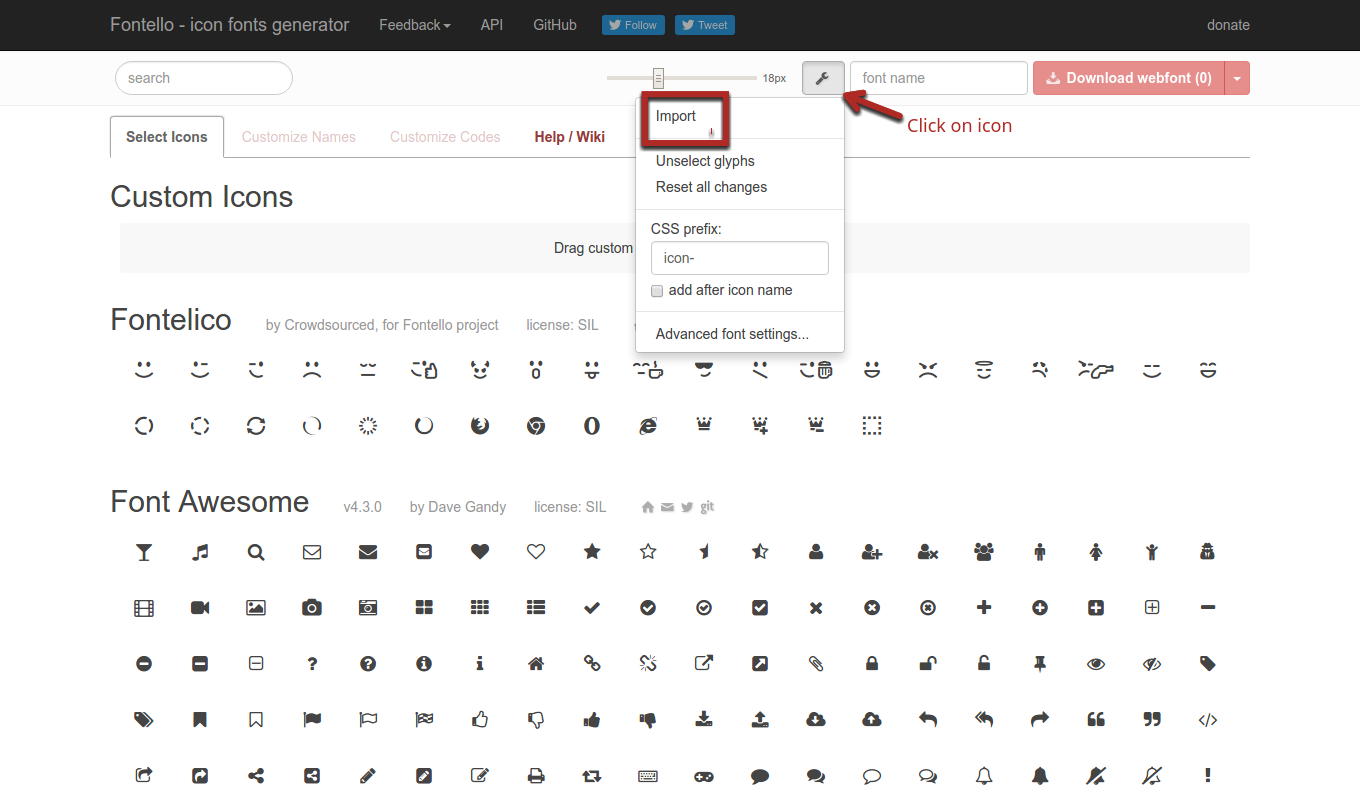This screenshot has height=810, width=1360.
Task: Pick the Chrome browser glyph in Fontelico
Action: click(x=536, y=427)
